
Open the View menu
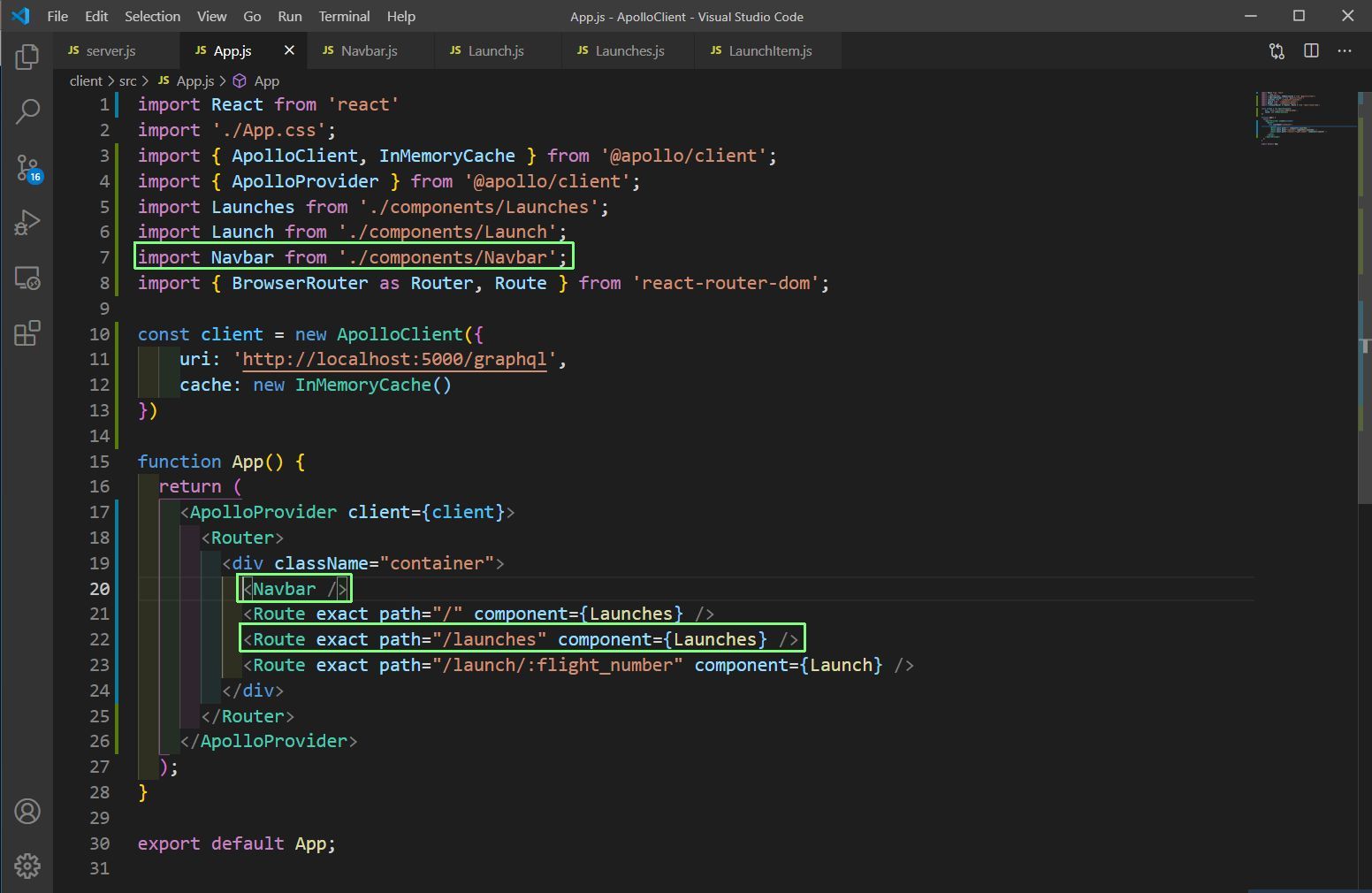point(211,16)
